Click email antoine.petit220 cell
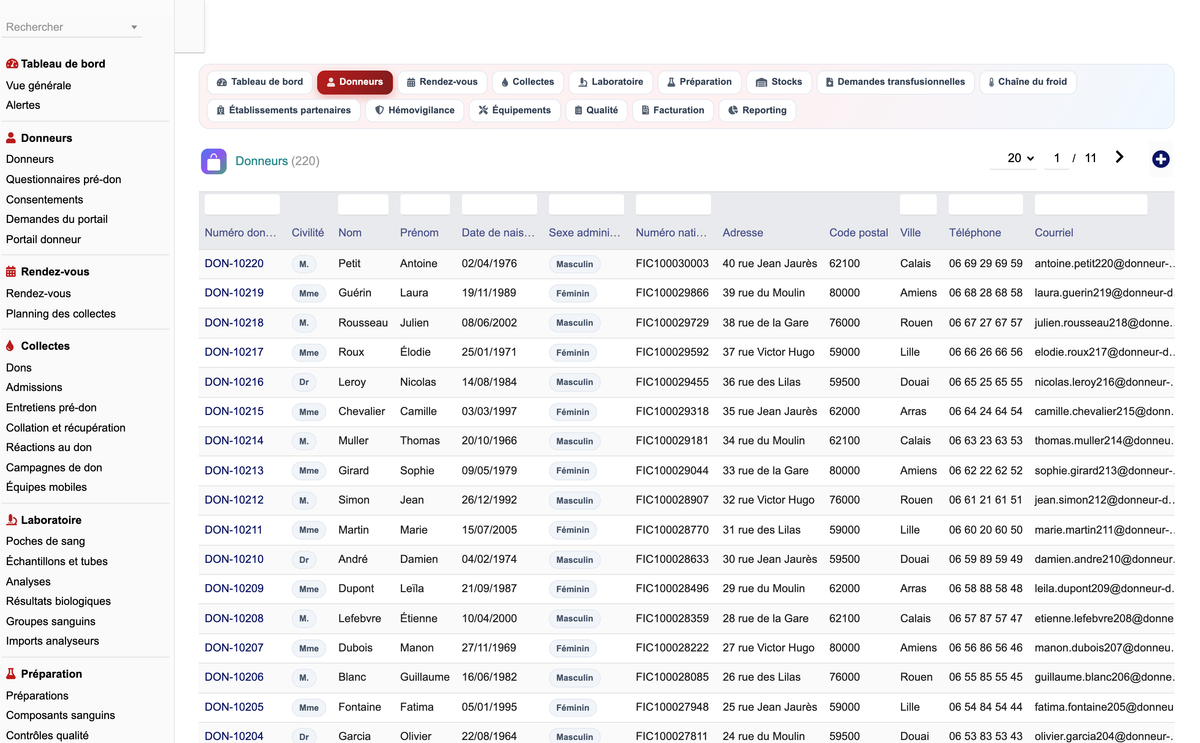 pyautogui.click(x=1103, y=264)
